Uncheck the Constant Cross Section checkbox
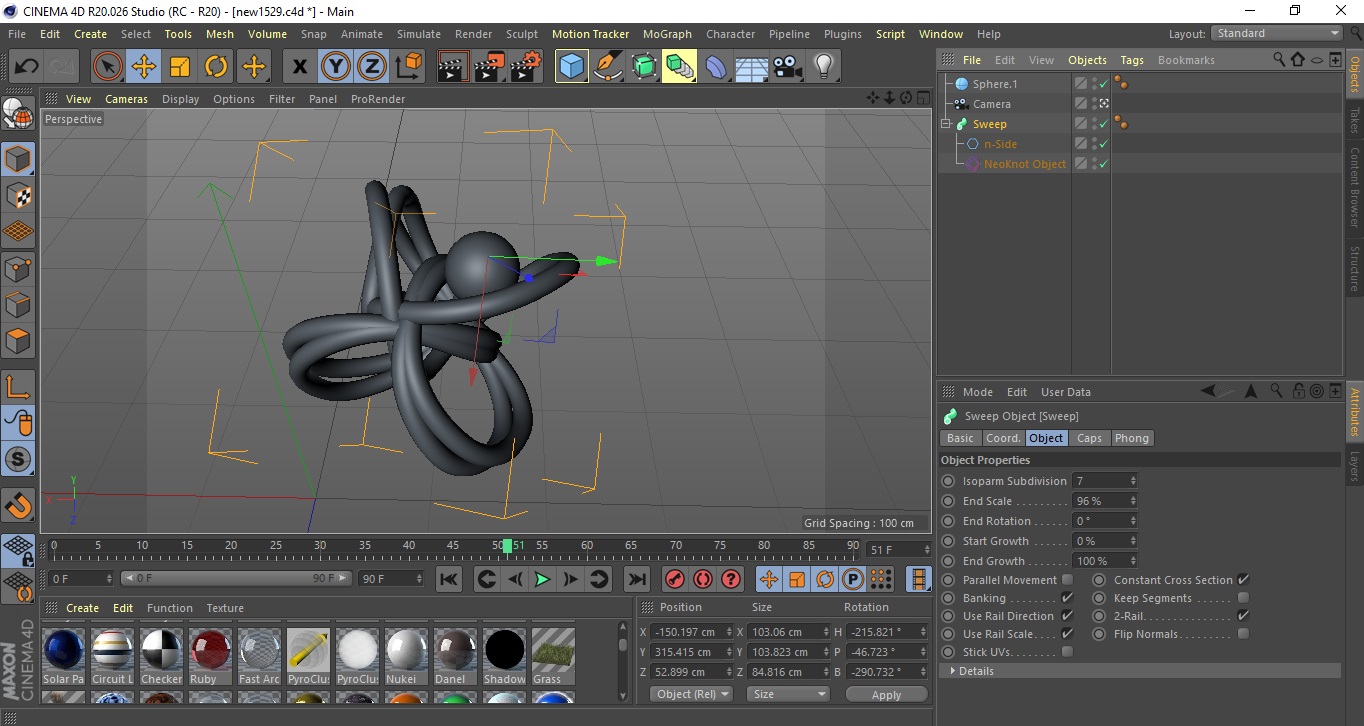This screenshot has width=1364, height=726. 1243,580
